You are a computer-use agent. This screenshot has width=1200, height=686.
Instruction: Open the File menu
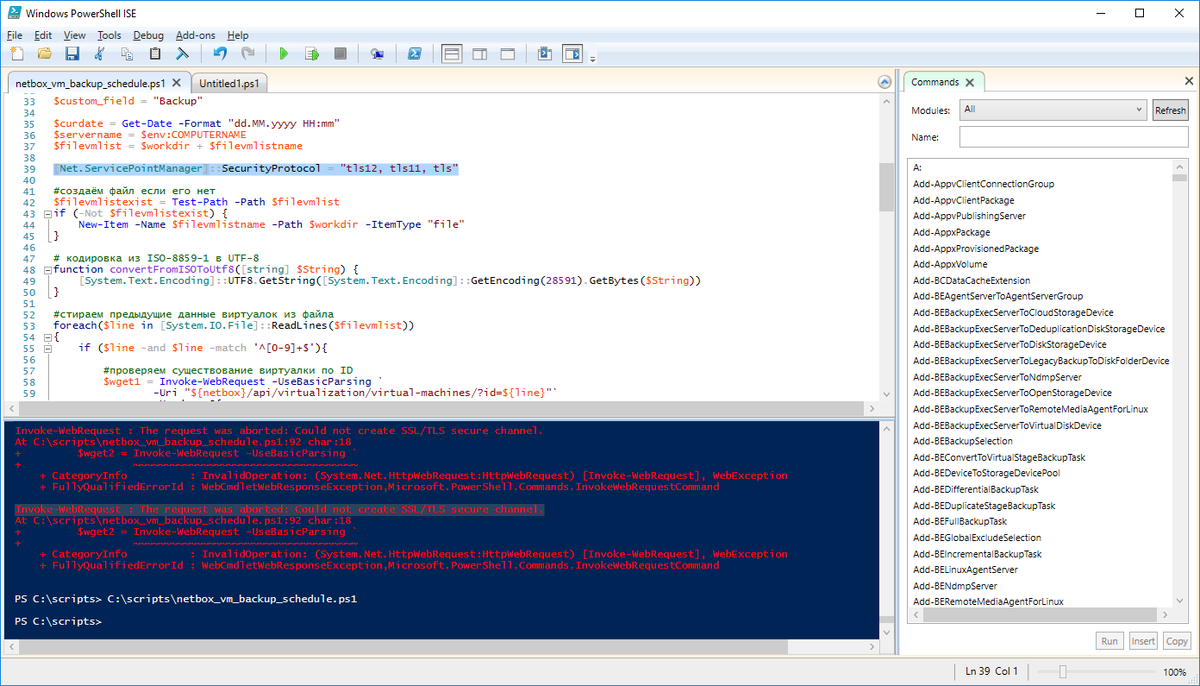coord(14,35)
